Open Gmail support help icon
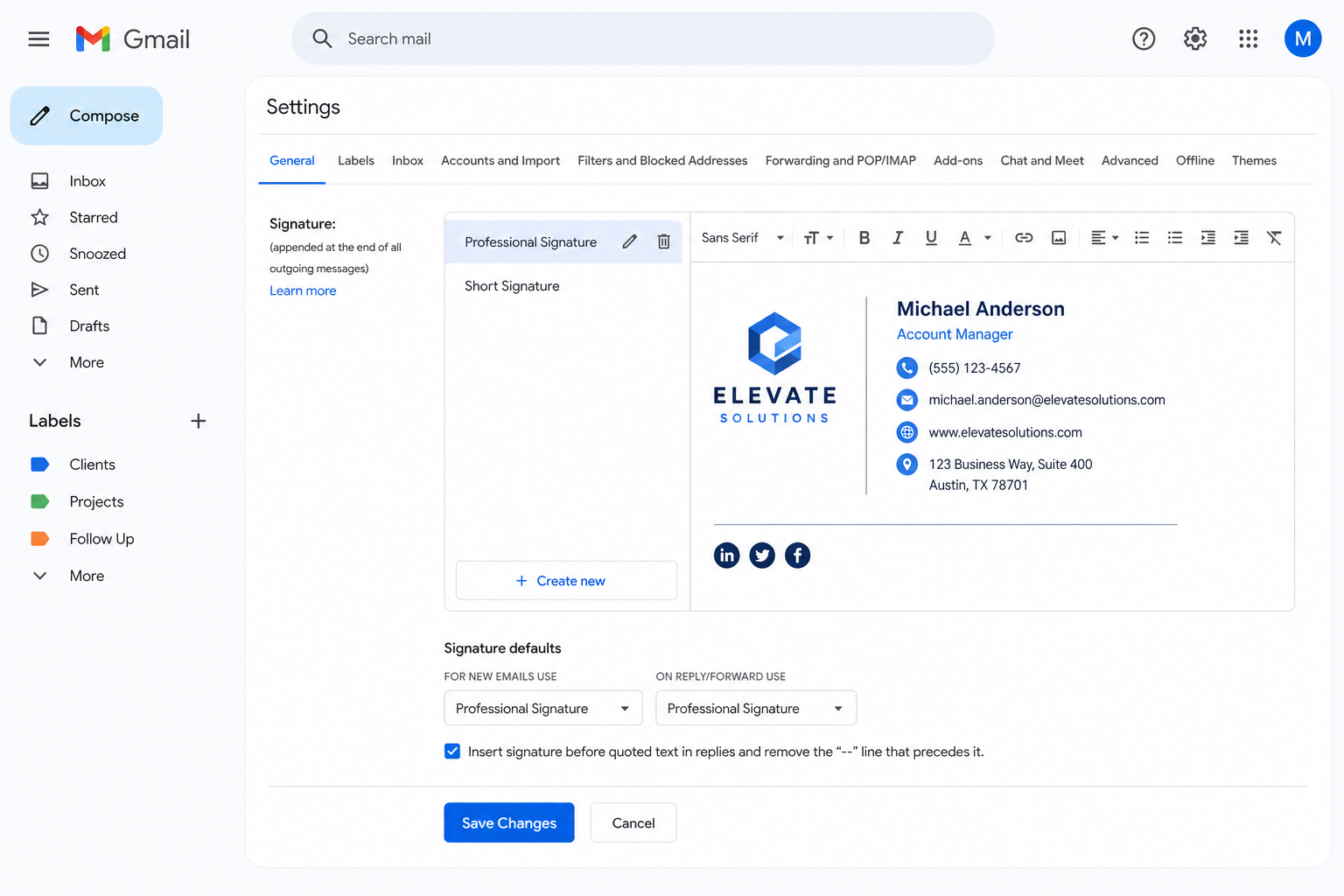Image resolution: width=1344 pixels, height=896 pixels. 1144,38
